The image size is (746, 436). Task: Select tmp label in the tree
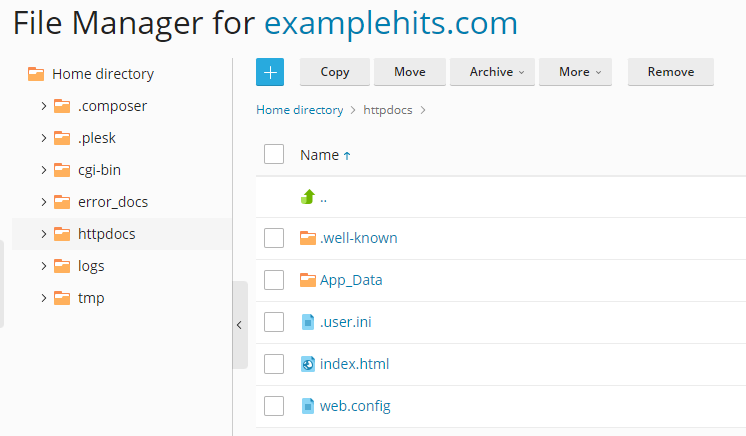pyautogui.click(x=91, y=298)
